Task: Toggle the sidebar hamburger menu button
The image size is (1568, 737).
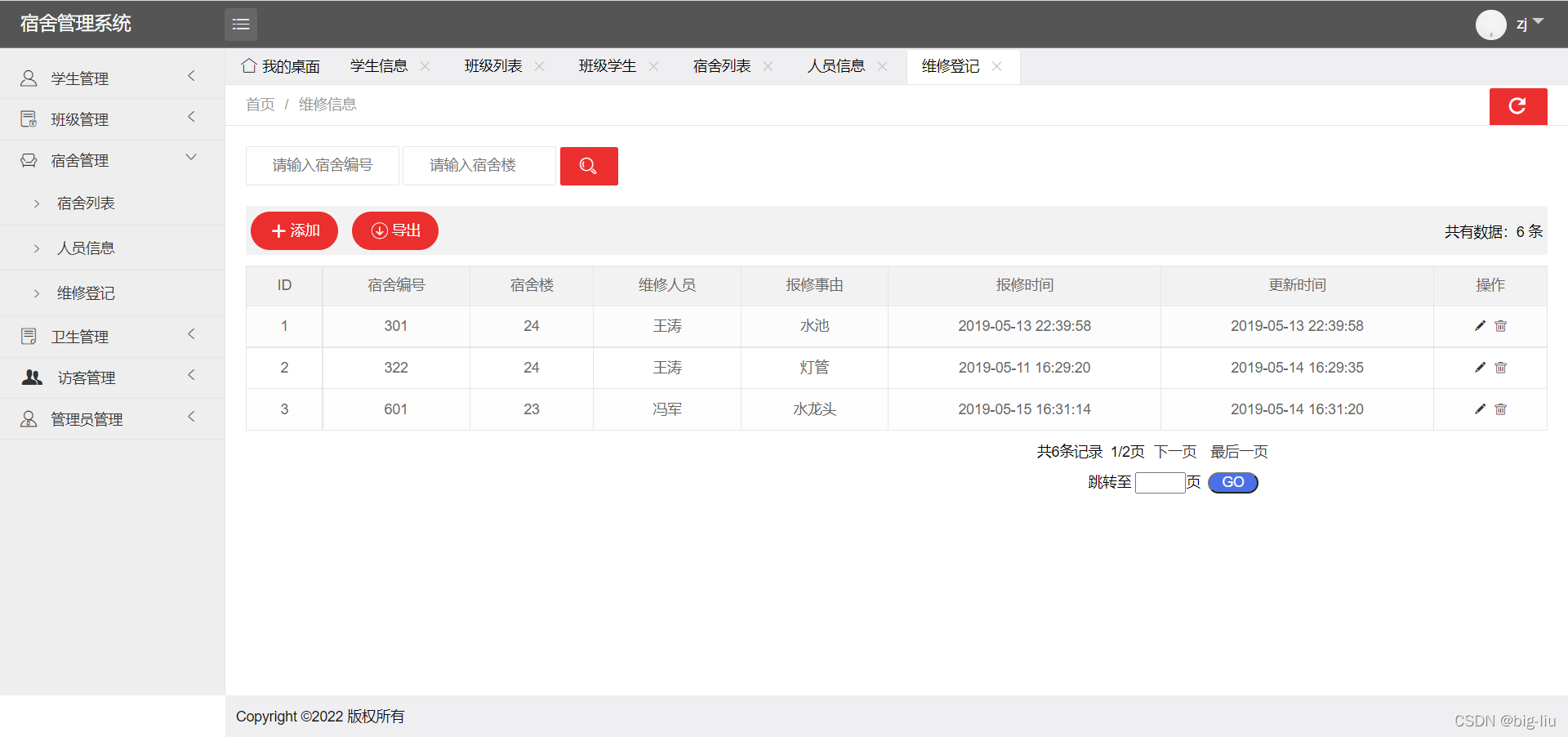Action: coord(241,25)
